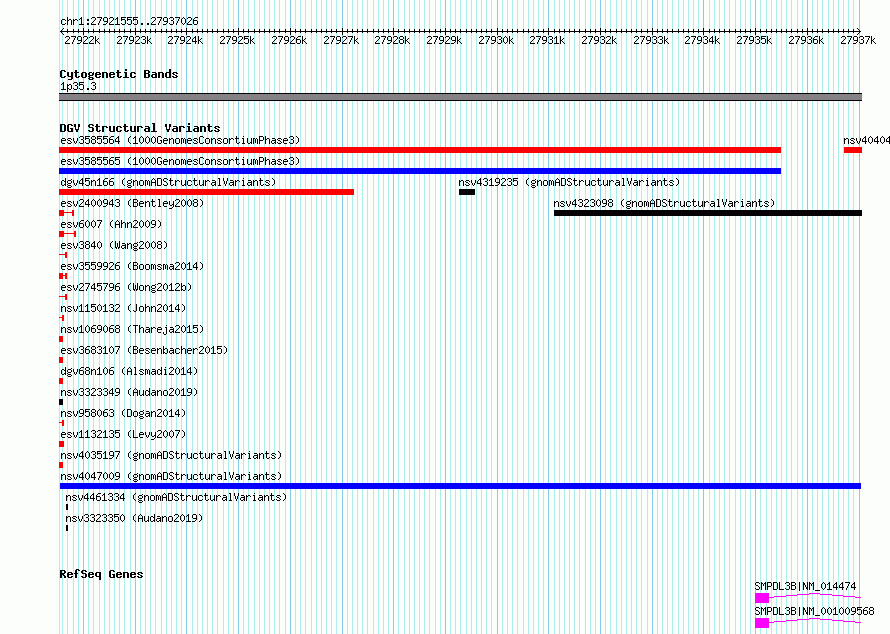Viewport: 890px width, 634px height.
Task: Click the SMPDL3B NM_014474 magenta exon block
Action: pos(762,598)
